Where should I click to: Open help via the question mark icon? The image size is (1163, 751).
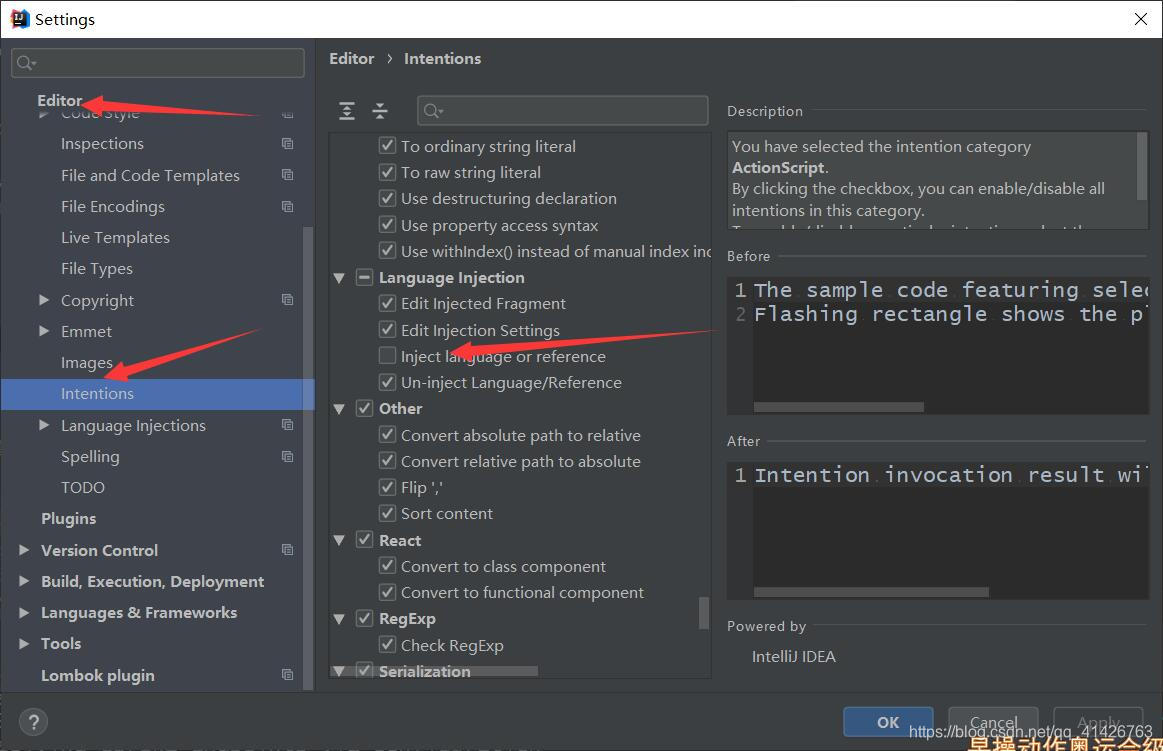pos(33,721)
